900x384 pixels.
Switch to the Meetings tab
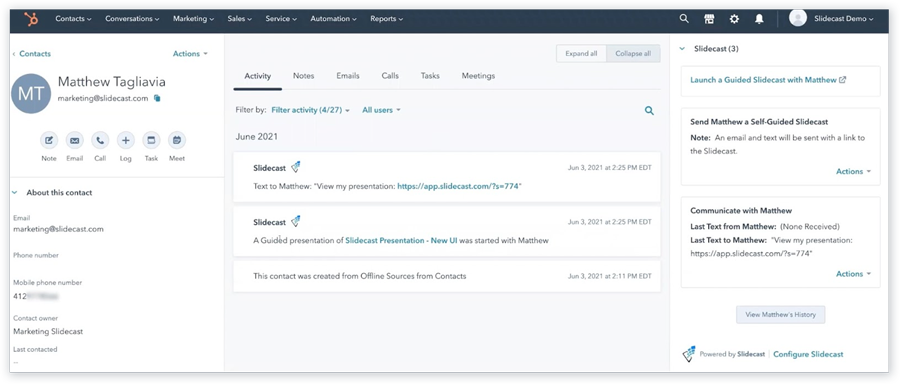pyautogui.click(x=478, y=76)
